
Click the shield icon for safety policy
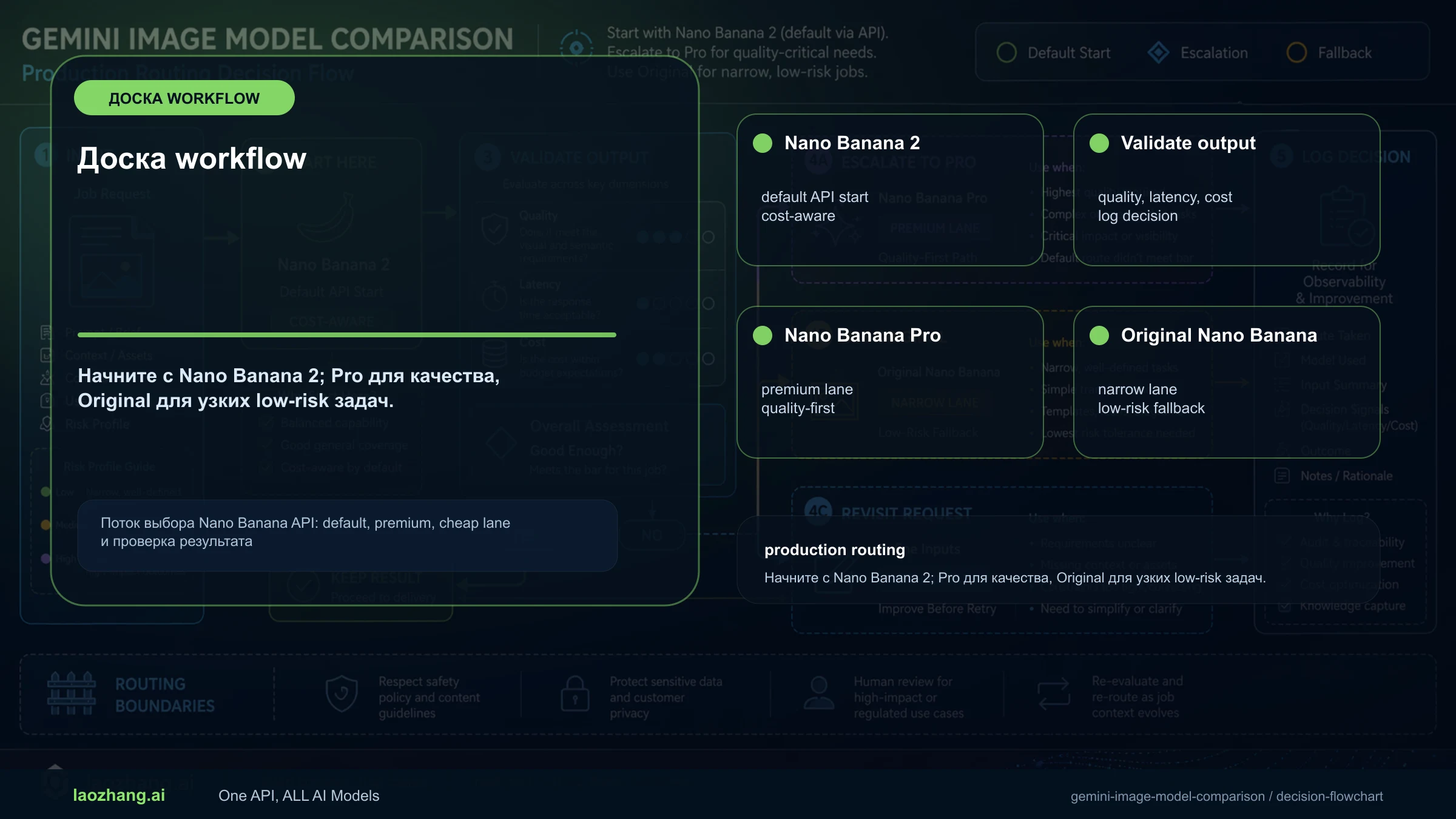coord(342,694)
